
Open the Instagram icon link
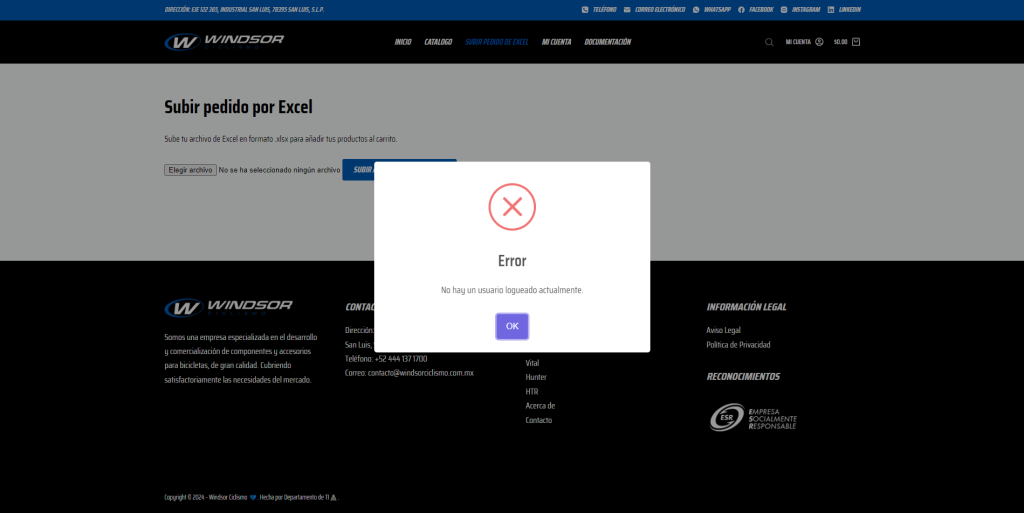784,10
